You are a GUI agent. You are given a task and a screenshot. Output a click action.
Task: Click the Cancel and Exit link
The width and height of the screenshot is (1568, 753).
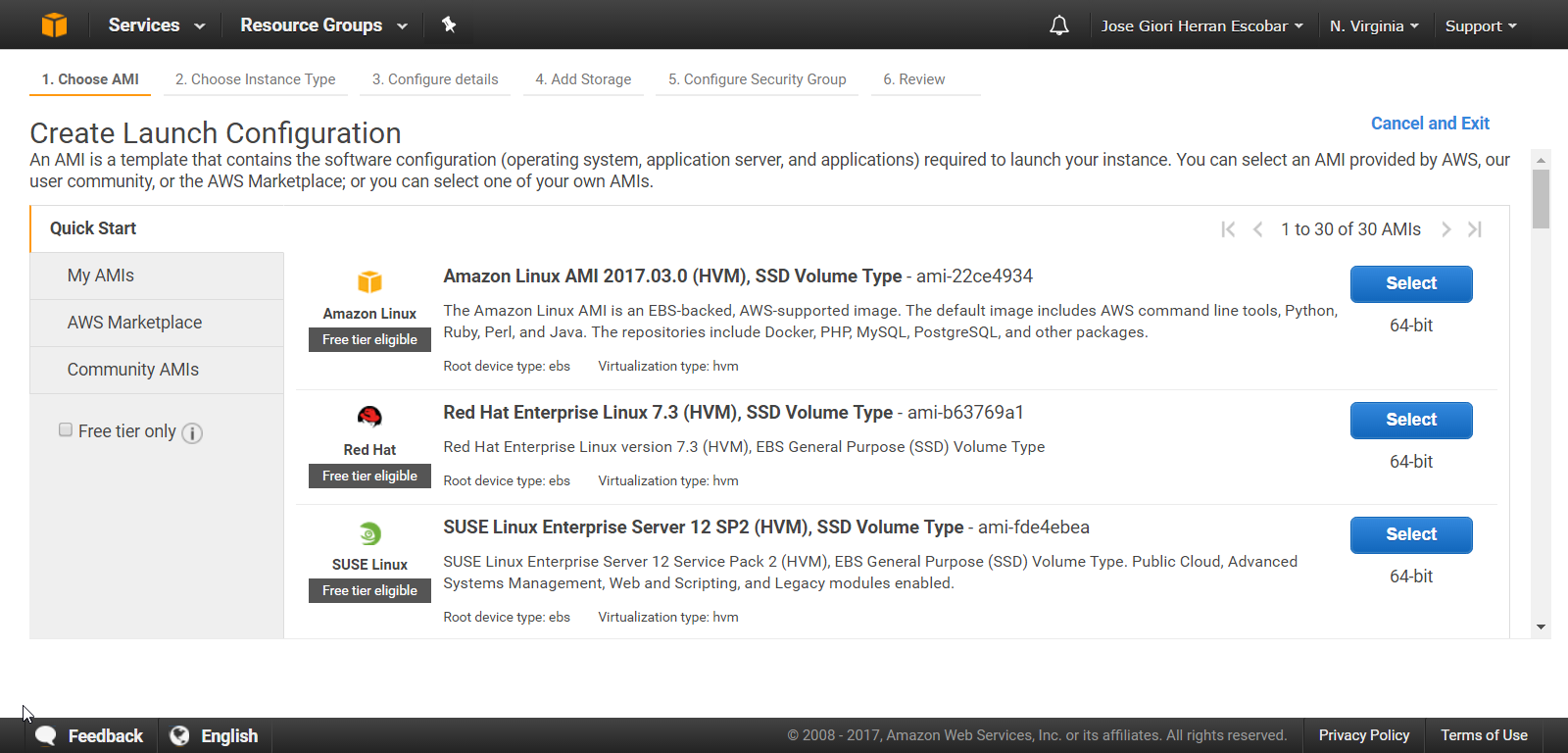click(1429, 124)
